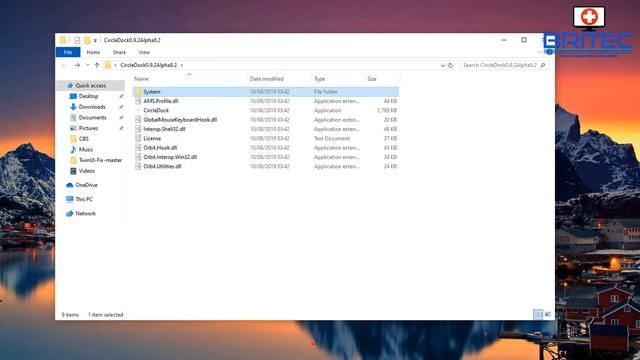Maximize the Explorer window
Screen dimensions: 640x360
(524, 40)
